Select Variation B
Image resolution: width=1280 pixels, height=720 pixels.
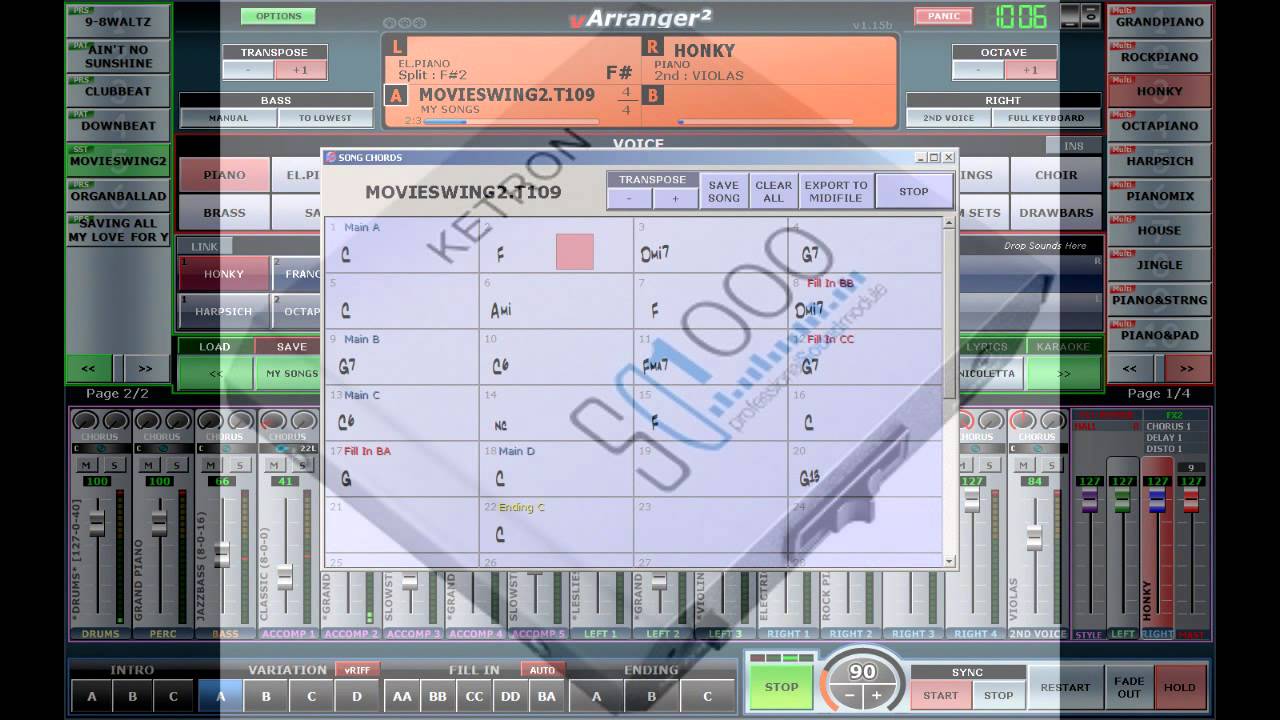[265, 696]
